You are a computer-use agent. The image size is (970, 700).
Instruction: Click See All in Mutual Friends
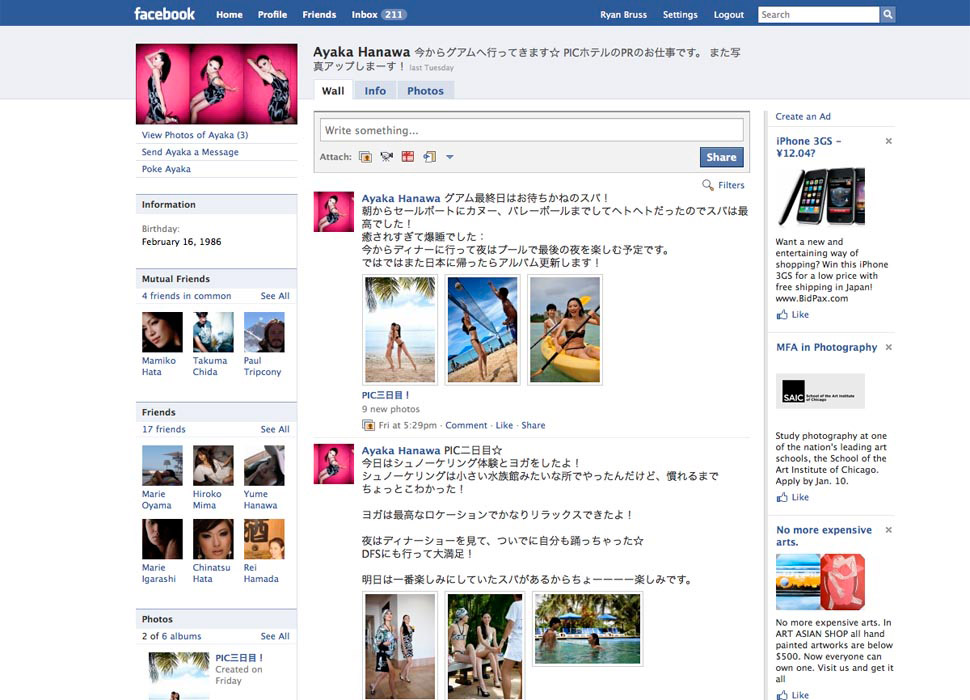tap(275, 296)
